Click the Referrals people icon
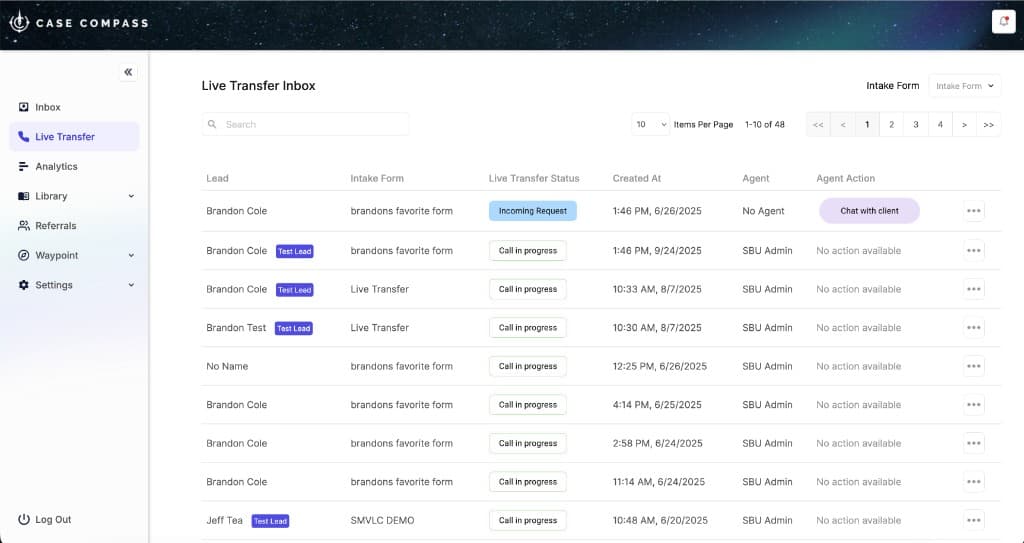Screen dimensions: 1024x543 click(x=24, y=226)
